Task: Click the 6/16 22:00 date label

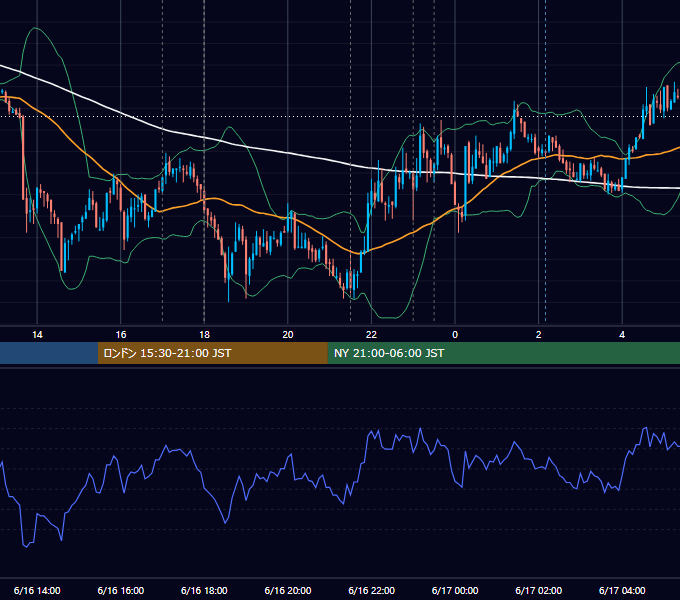Action: (371, 590)
